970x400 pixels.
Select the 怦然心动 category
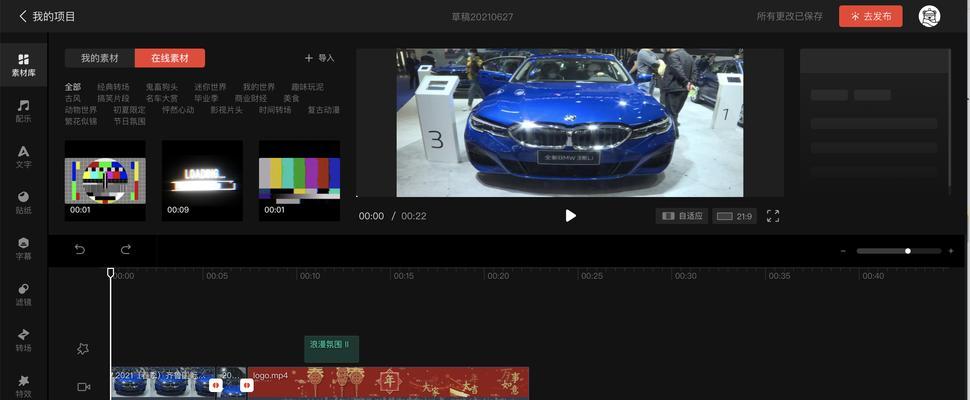pyautogui.click(x=178, y=110)
